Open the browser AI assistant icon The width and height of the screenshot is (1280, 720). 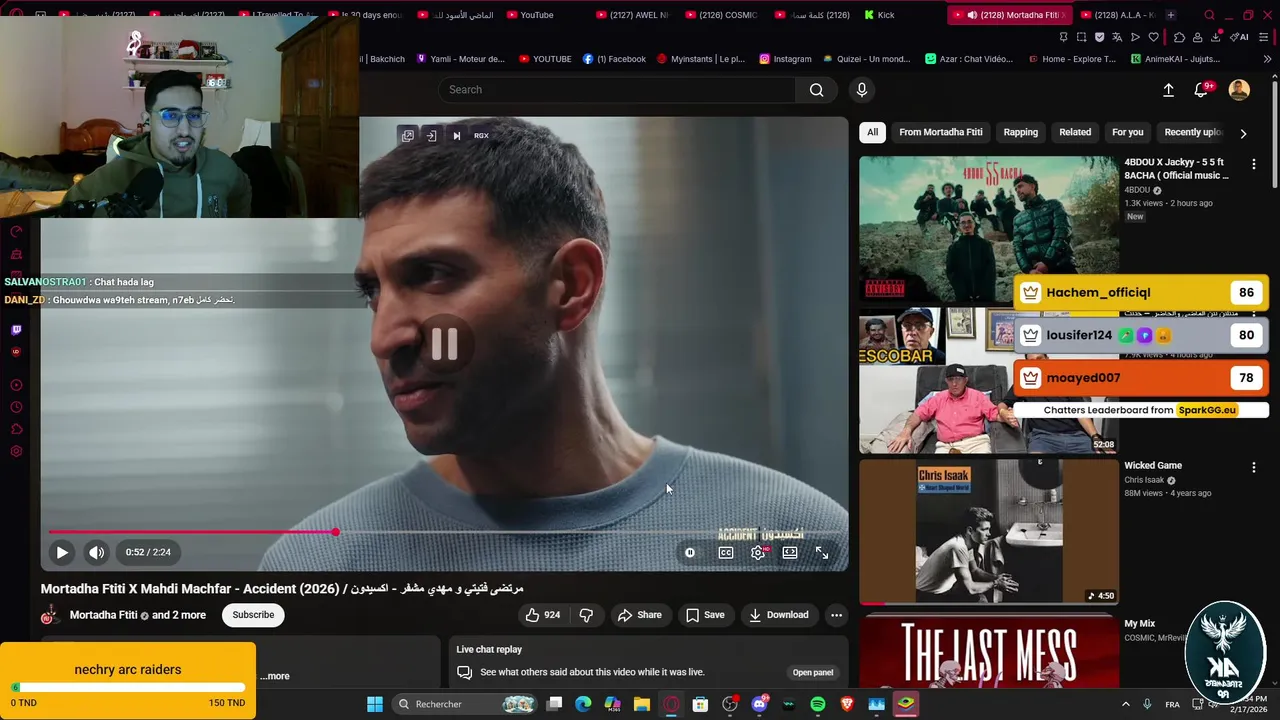click(1240, 37)
